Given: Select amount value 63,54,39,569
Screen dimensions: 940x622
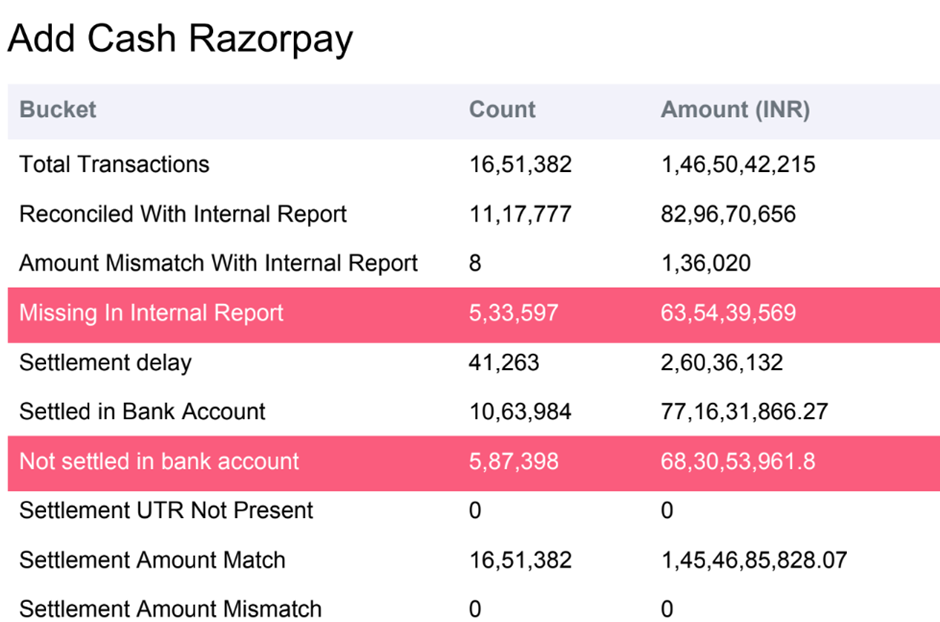Looking at the screenshot, I should click(728, 313).
